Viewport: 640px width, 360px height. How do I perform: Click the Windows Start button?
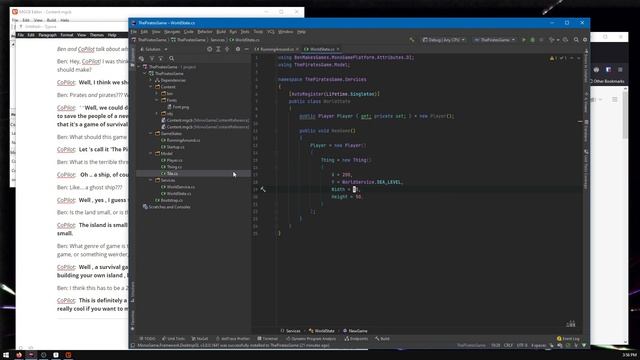point(6,355)
